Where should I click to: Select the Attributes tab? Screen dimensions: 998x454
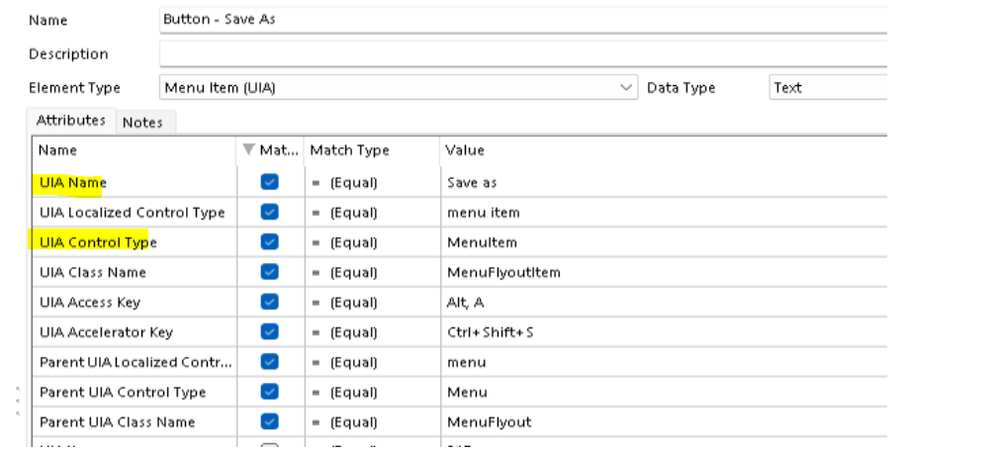pos(71,120)
